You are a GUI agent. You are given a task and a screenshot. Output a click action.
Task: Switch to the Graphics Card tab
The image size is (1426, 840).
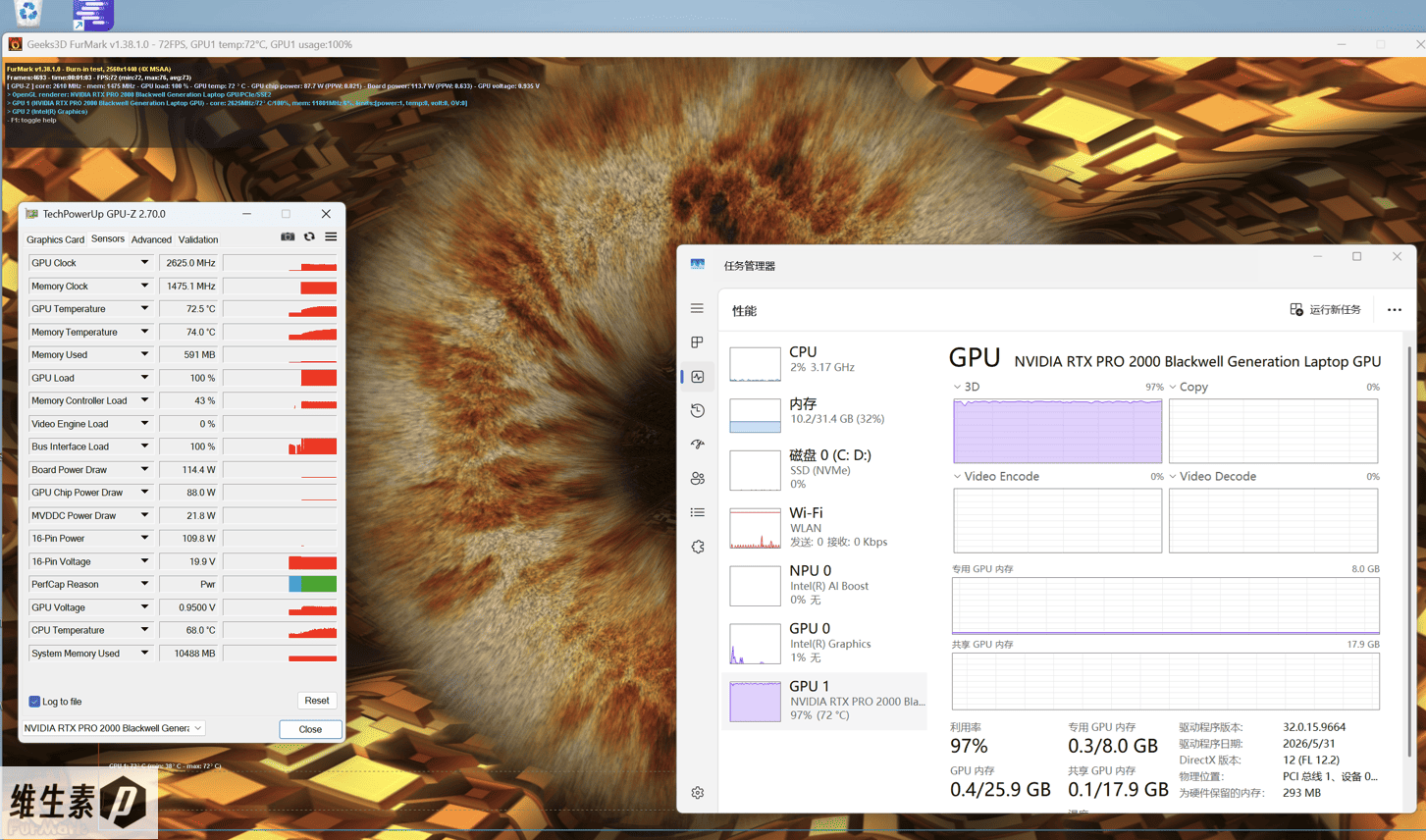[x=55, y=239]
